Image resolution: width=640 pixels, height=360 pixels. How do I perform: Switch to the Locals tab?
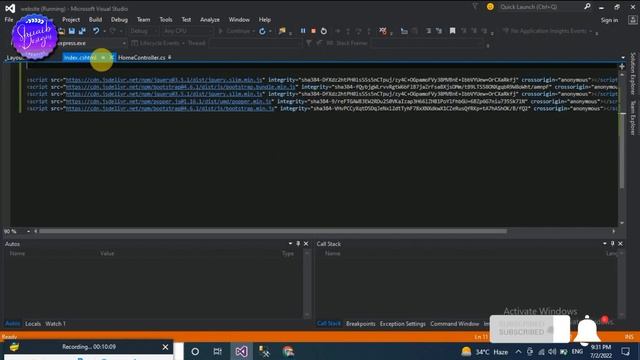tap(33, 324)
